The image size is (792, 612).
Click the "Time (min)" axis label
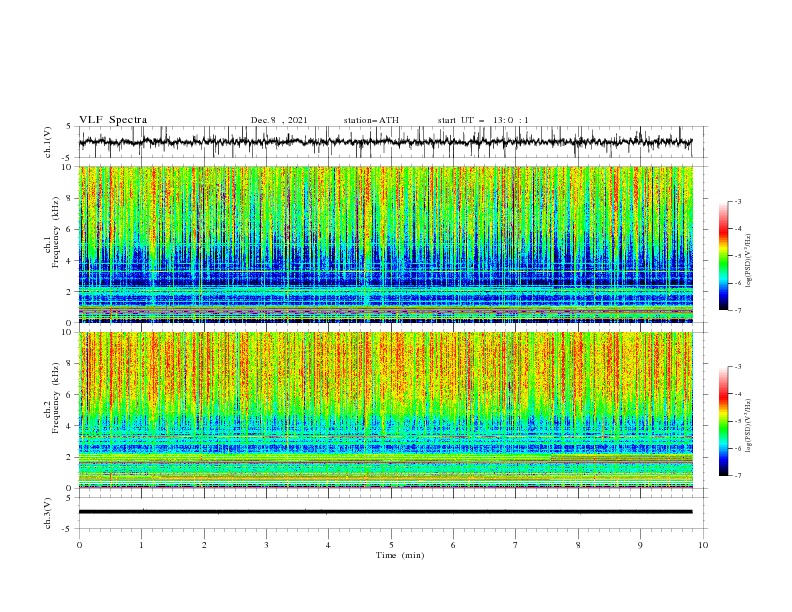[x=400, y=555]
